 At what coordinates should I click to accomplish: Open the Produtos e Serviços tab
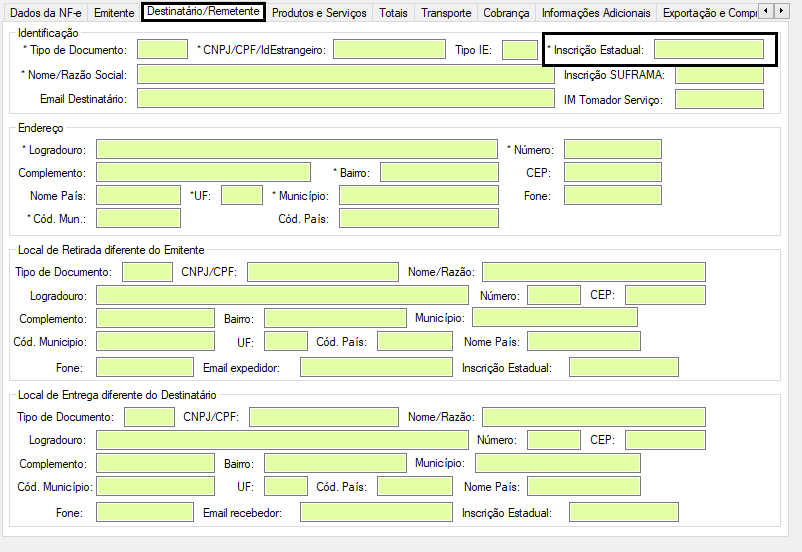click(319, 12)
